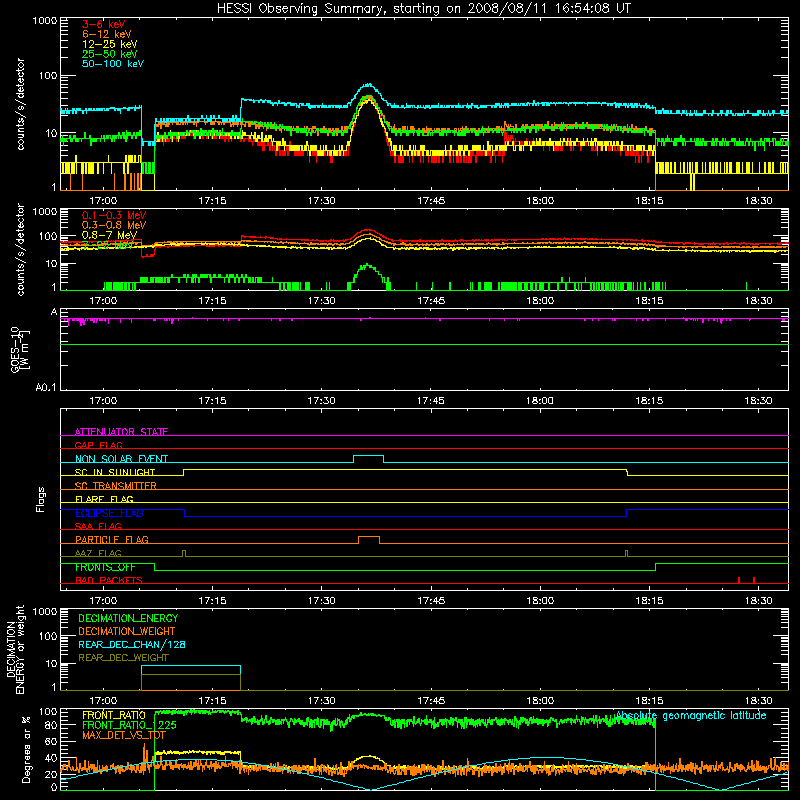Select the blue ECLIPSE_FLAG label
Screen dimensions: 800x800
[x=109, y=513]
